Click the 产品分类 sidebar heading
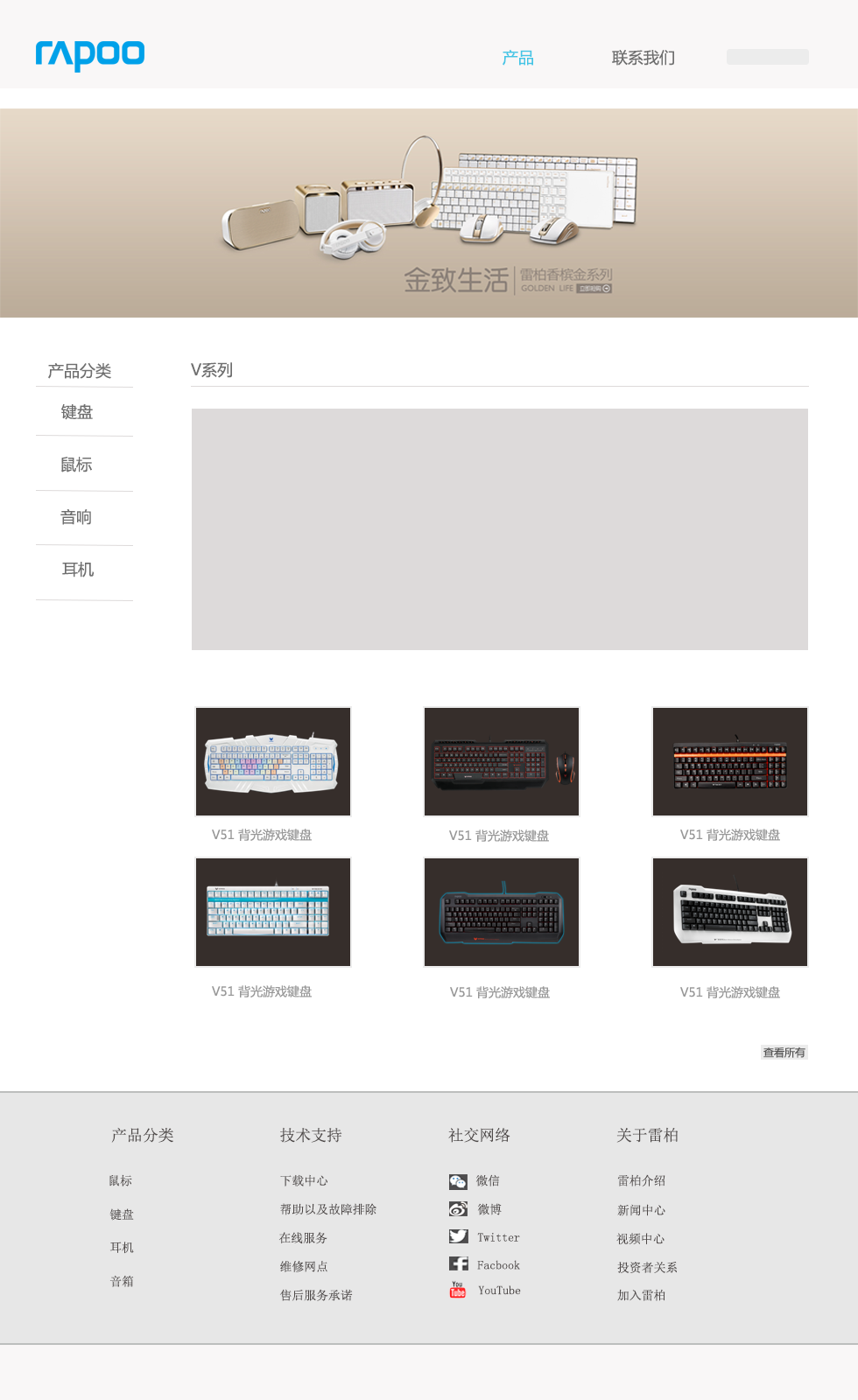Screen dimensions: 858x1400 pyautogui.click(x=80, y=371)
